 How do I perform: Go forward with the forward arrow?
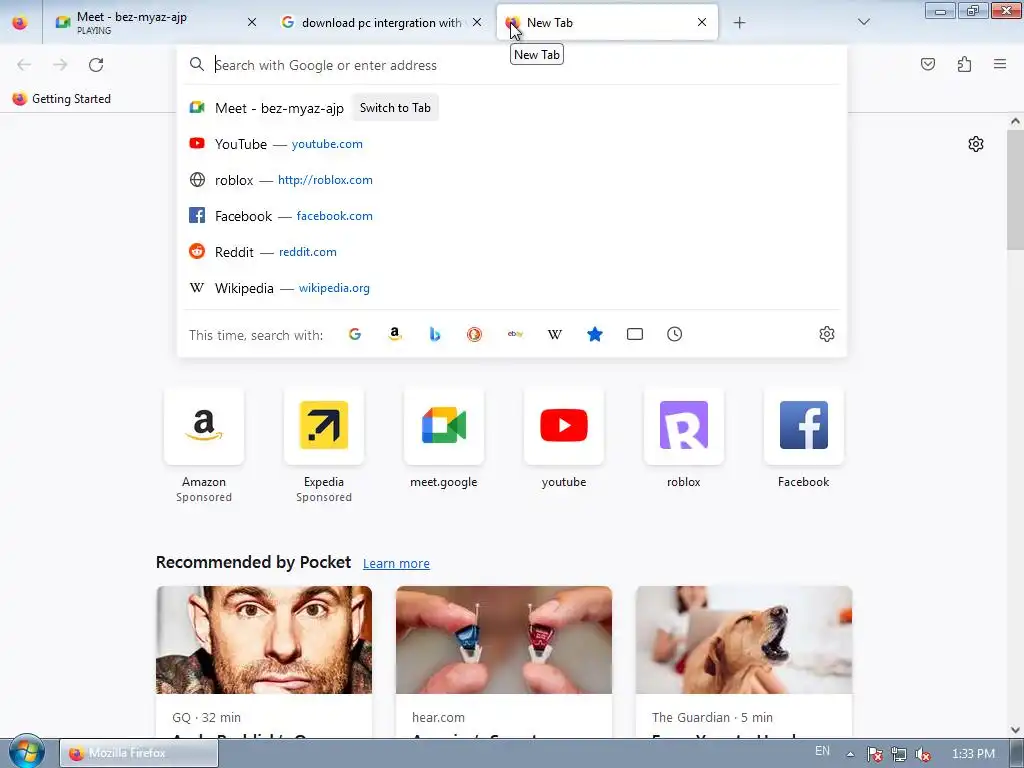[60, 65]
